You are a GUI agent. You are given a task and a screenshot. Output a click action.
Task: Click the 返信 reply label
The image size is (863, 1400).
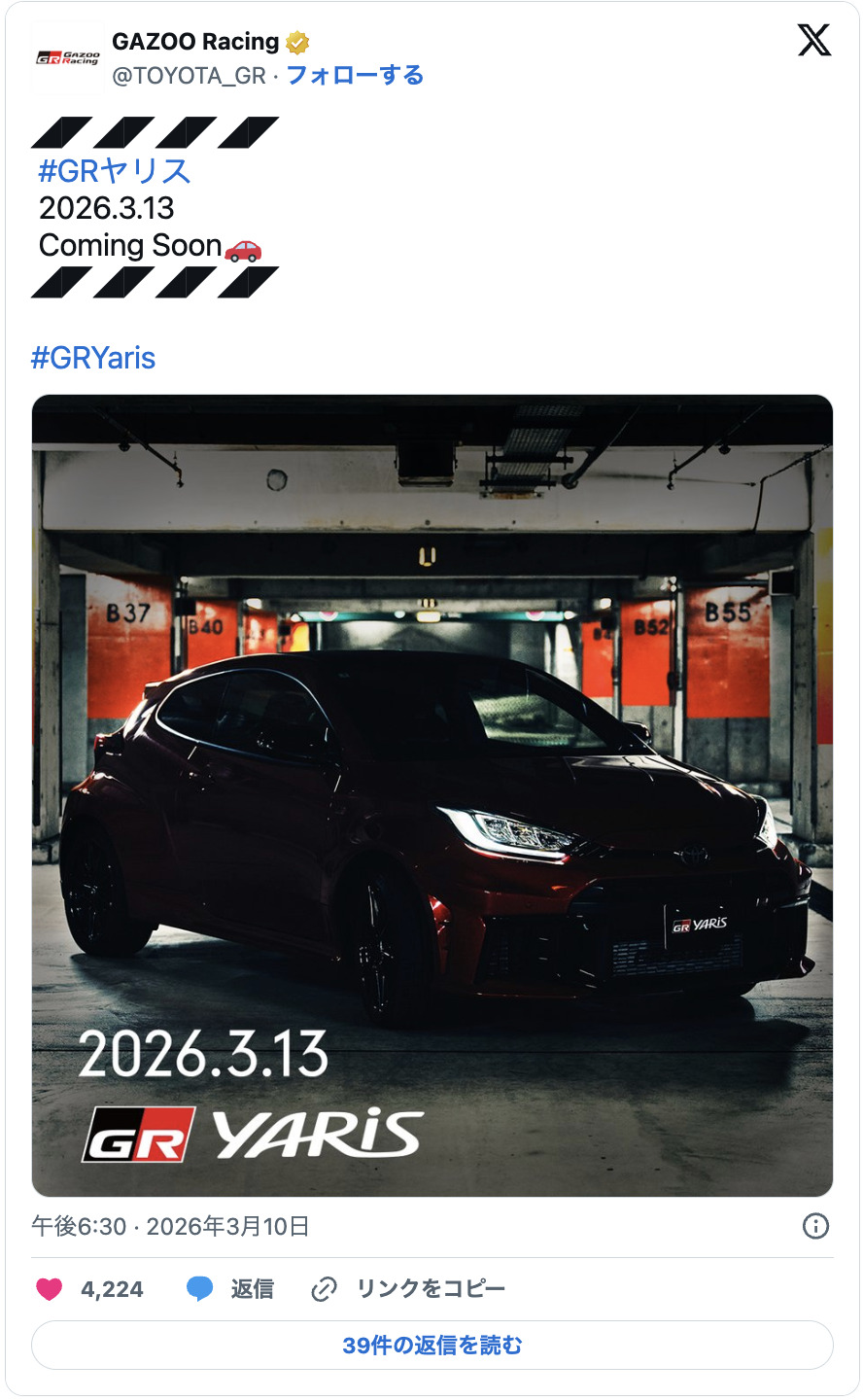coord(252,1289)
